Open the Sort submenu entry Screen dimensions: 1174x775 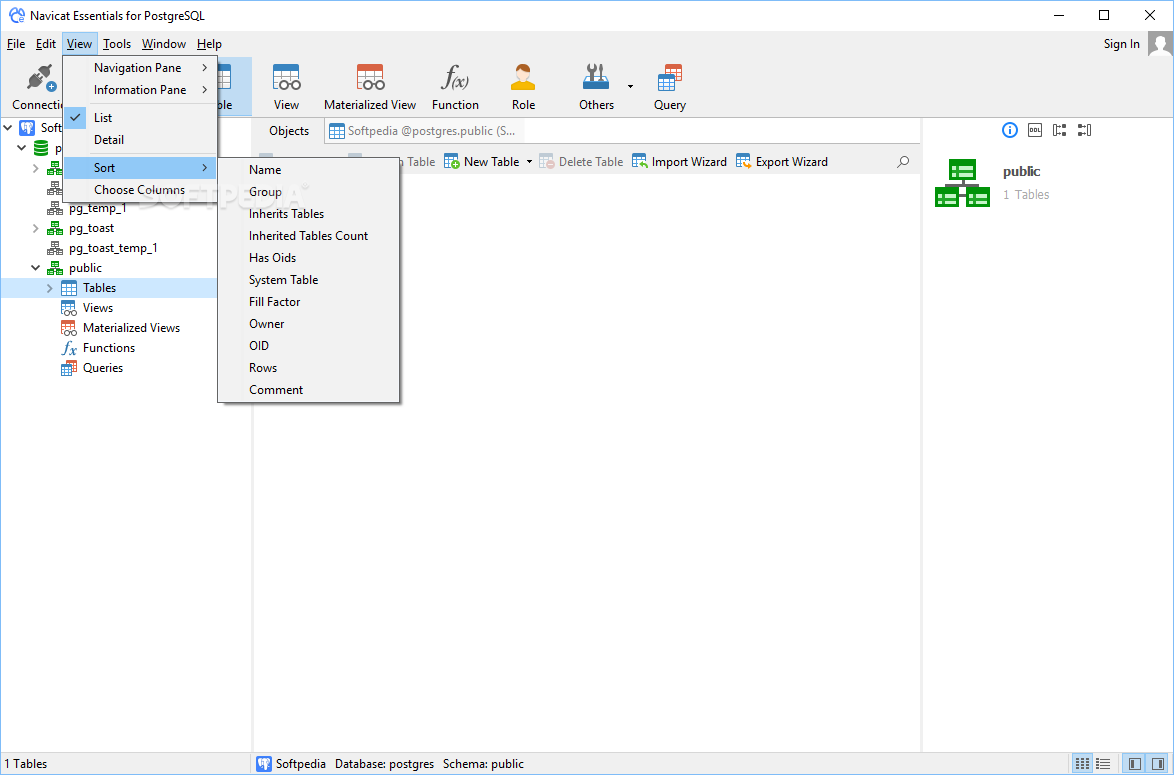(140, 168)
